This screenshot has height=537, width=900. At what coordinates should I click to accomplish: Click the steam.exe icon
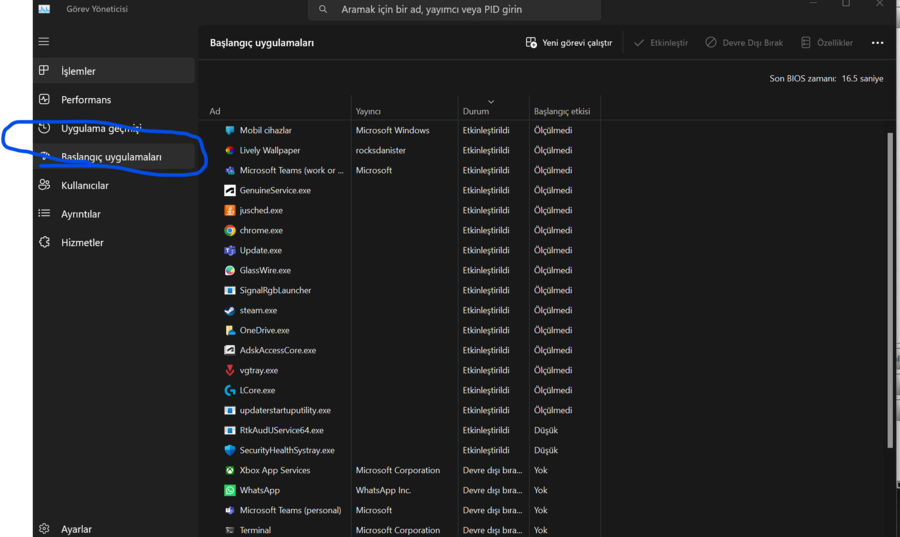[x=230, y=310]
